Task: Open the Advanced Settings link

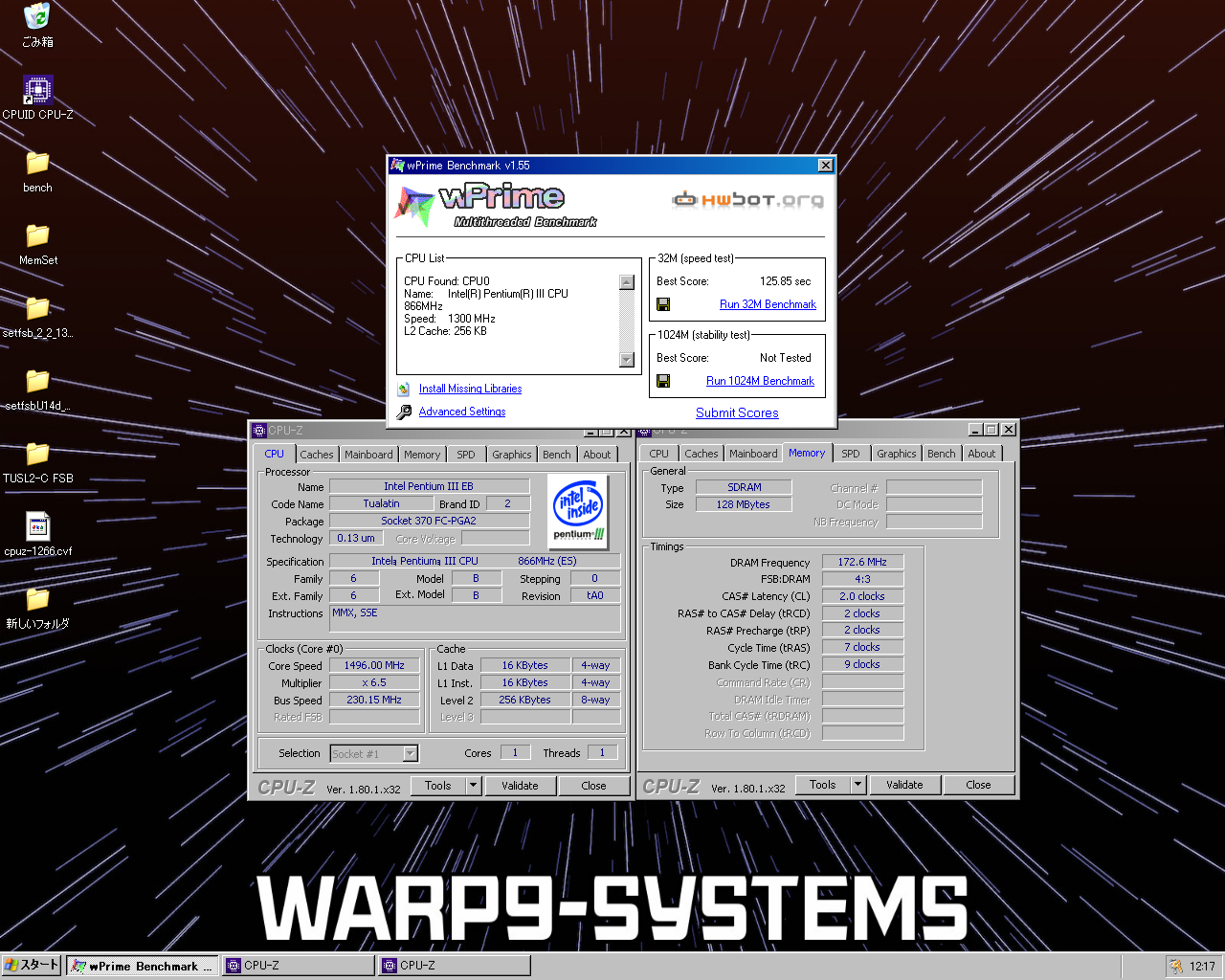Action: (462, 412)
